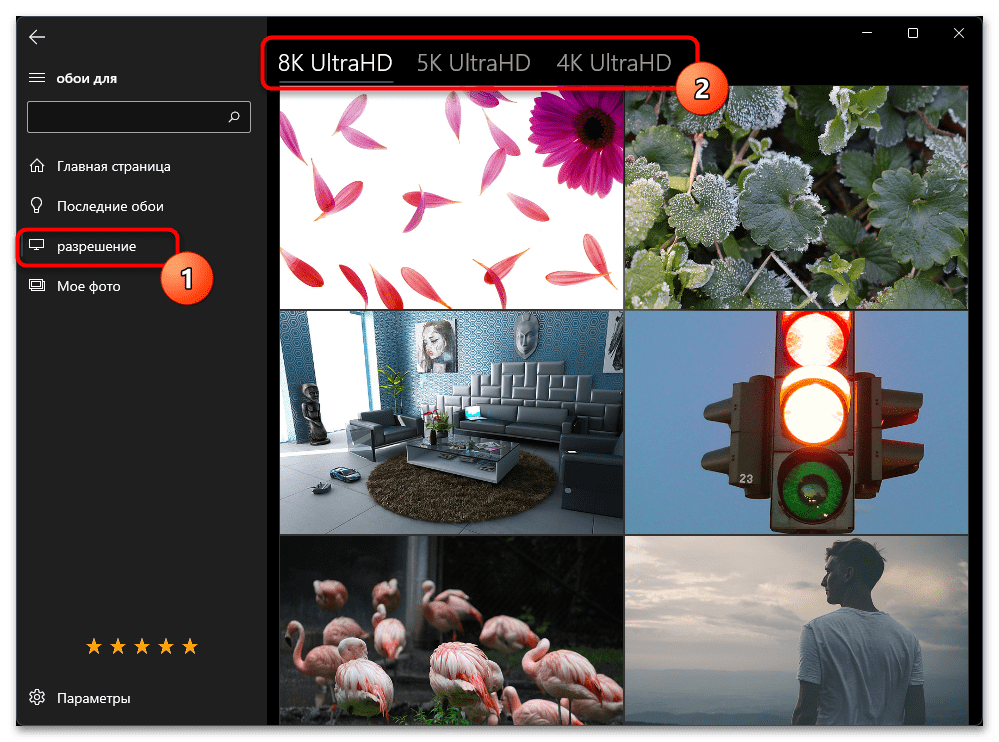The height and width of the screenshot is (742, 999).
Task: Click the fifth rating star
Action: [x=190, y=646]
